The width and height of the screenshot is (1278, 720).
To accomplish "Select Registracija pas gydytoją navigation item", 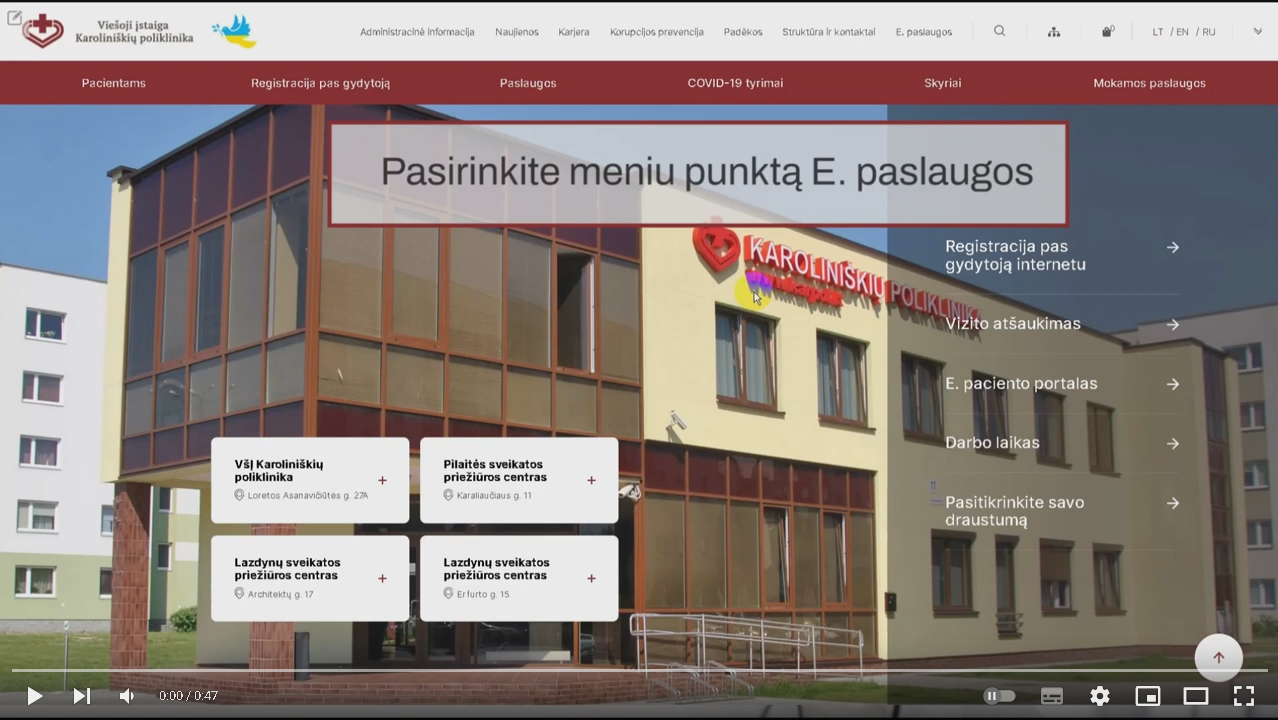I will pyautogui.click(x=321, y=83).
